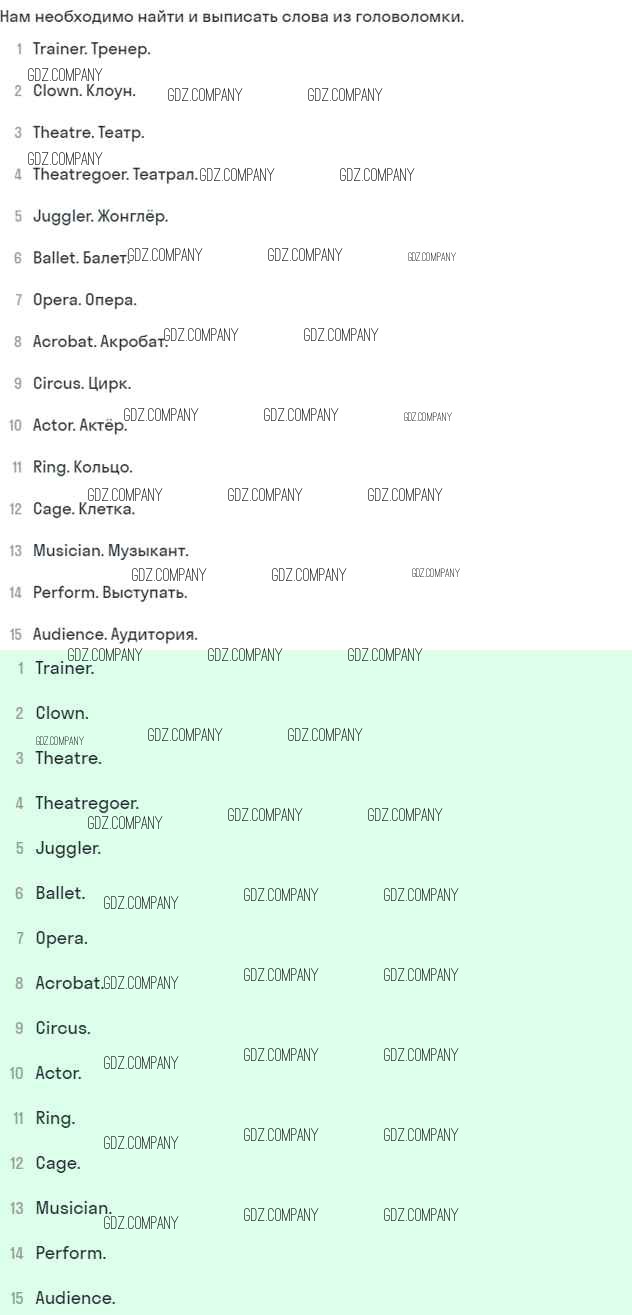632x1315 pixels.
Task: Select the entry "Perform. Выступать."
Action: 110,593
